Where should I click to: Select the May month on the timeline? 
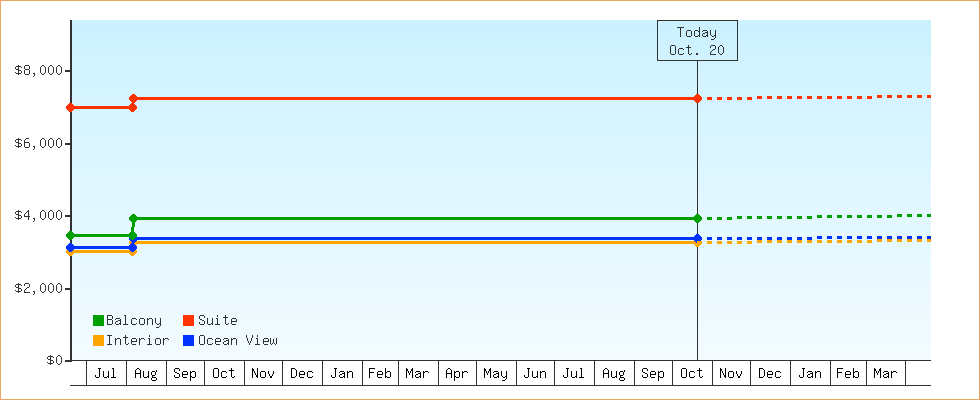click(496, 374)
